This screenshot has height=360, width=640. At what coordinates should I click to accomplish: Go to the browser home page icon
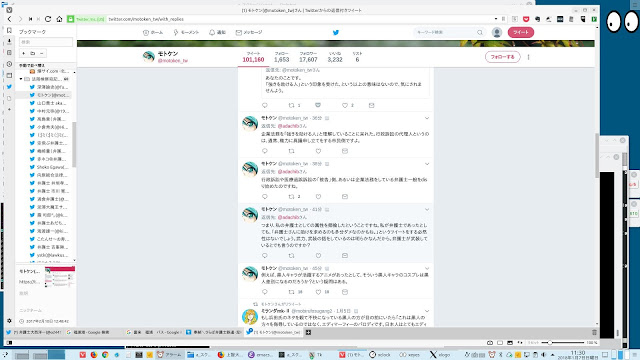[x=59, y=19]
